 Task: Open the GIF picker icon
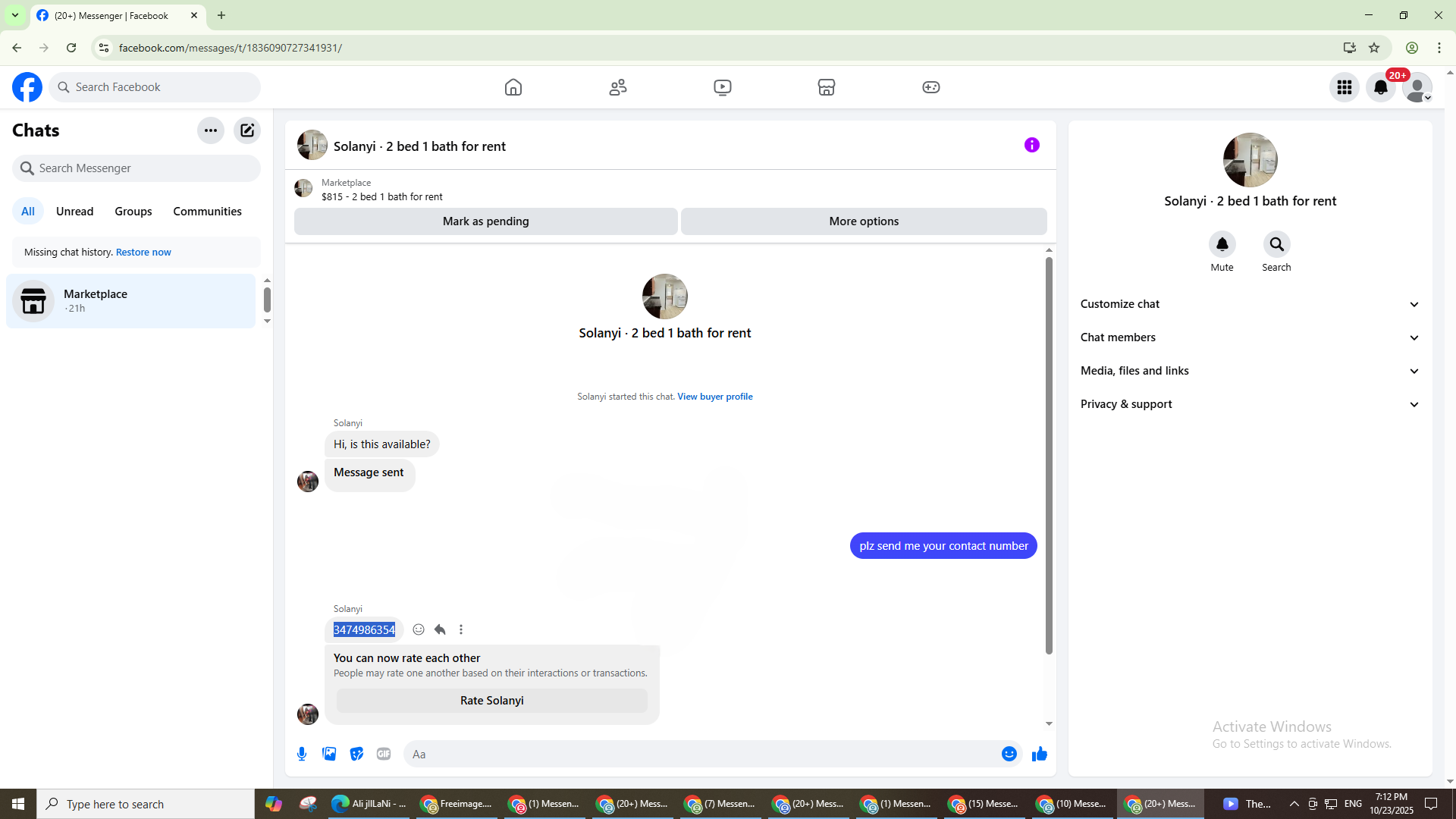click(x=384, y=754)
